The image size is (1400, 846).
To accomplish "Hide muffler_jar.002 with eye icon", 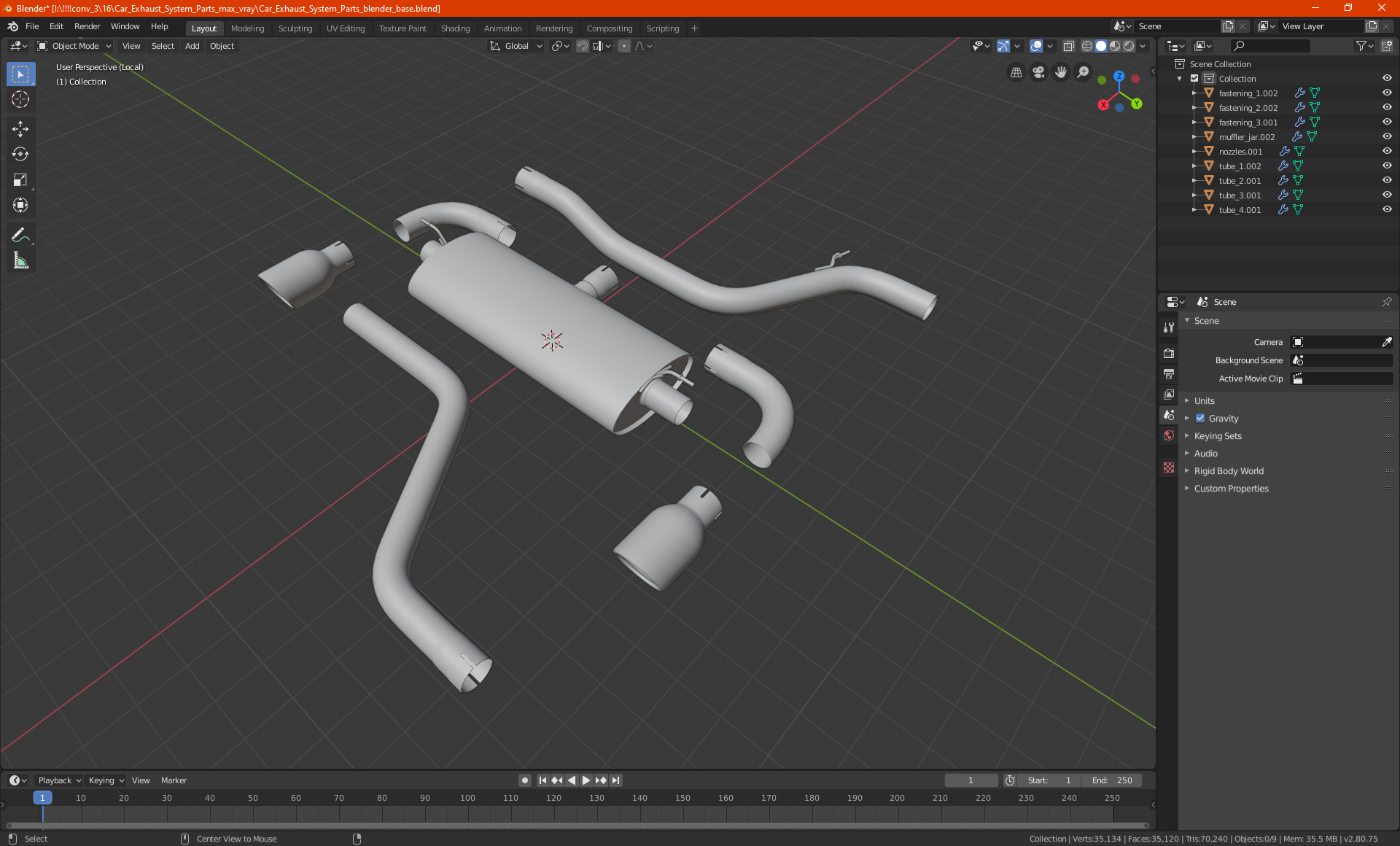I will (x=1387, y=136).
